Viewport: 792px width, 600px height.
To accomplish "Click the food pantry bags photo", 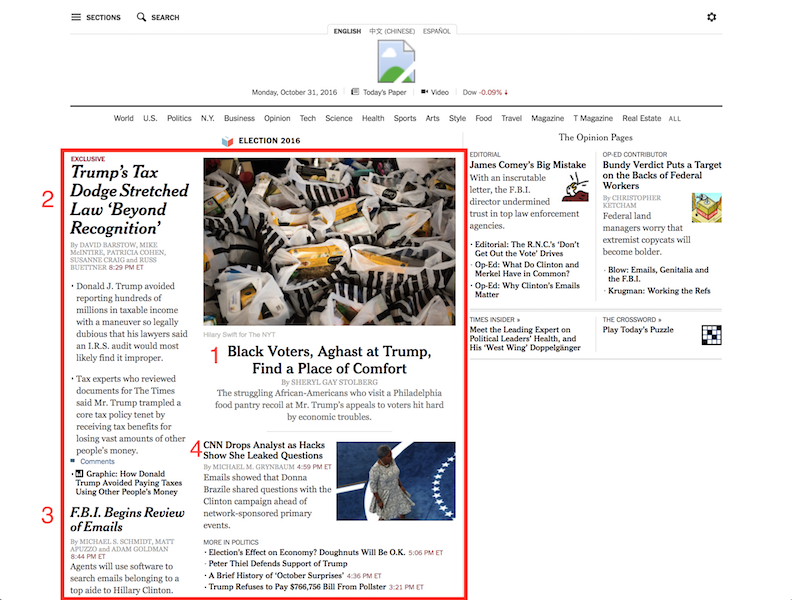I will (x=332, y=241).
